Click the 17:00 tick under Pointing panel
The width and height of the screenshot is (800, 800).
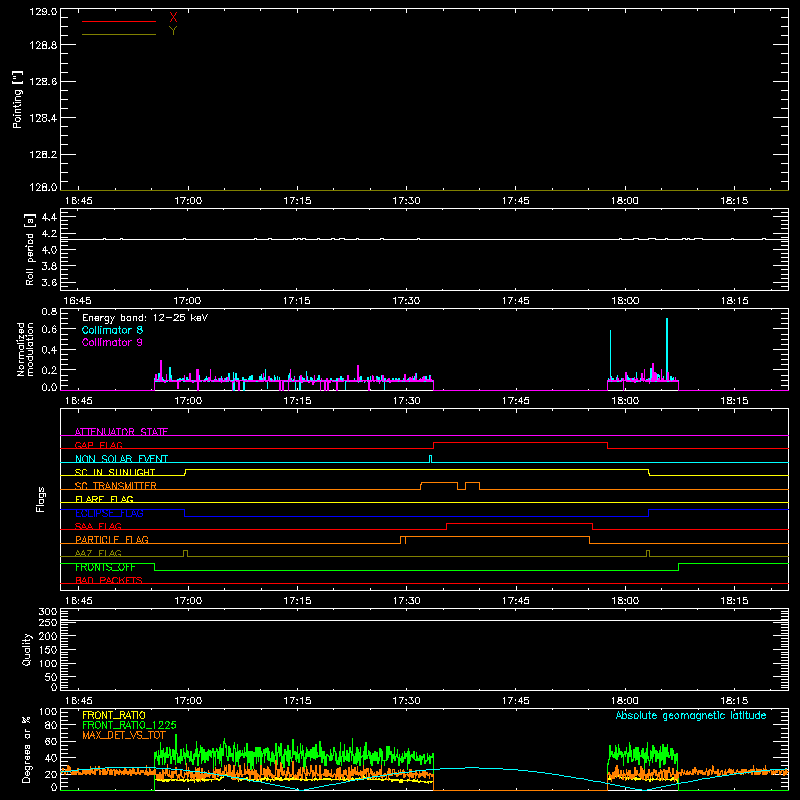point(188,201)
